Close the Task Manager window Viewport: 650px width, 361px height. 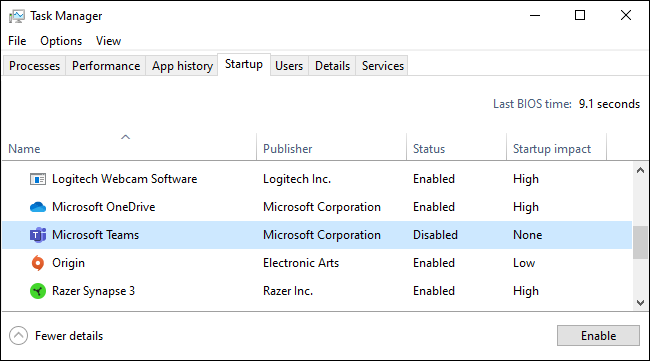coord(626,16)
